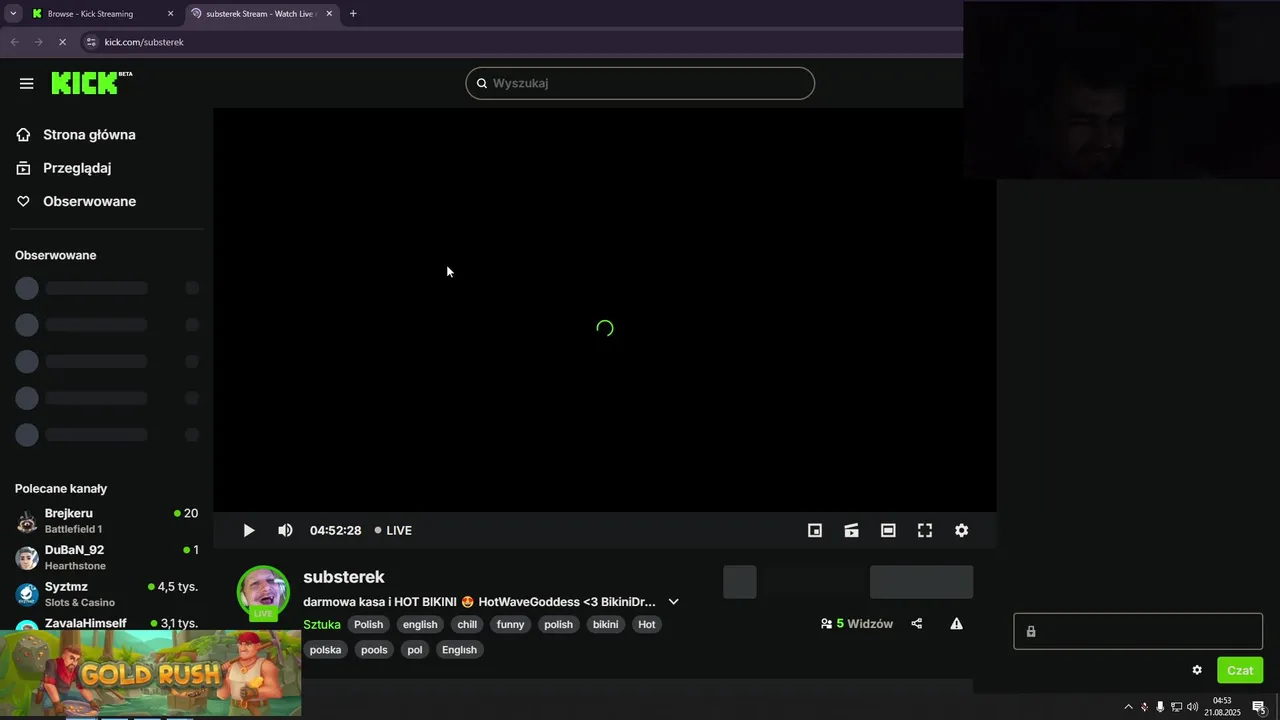Go to Strona główna

coord(89,135)
